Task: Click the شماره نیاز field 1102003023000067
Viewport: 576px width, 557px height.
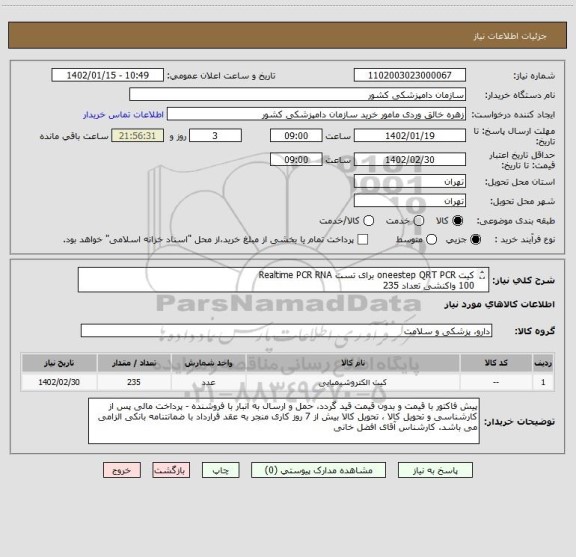Action: coord(410,75)
